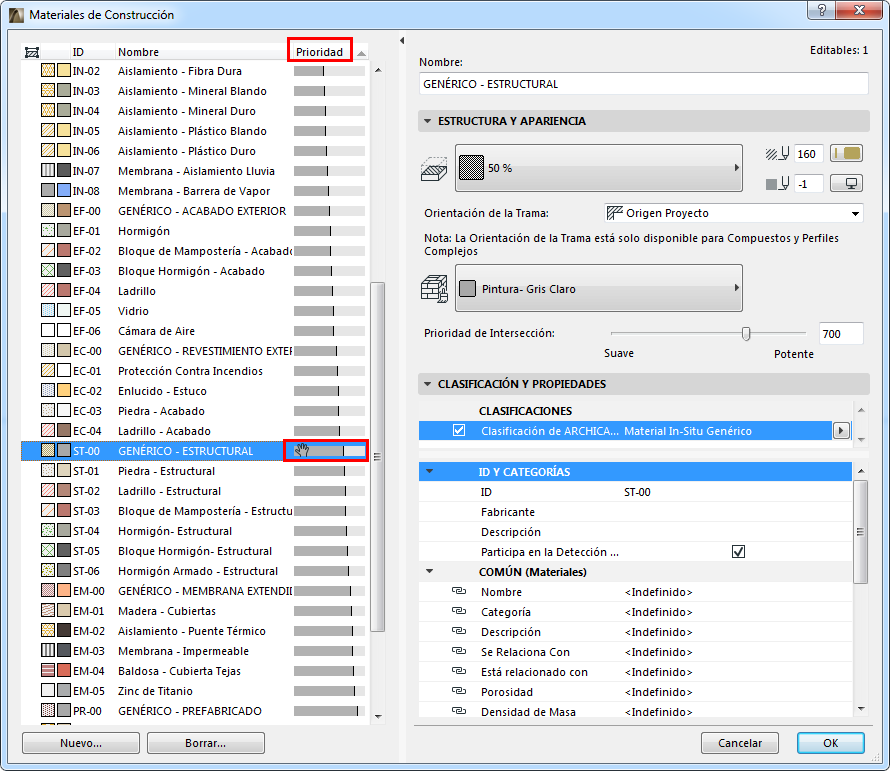This screenshot has width=890, height=771.
Task: Click the fill icon of IN-07 Membrana row
Action: [x=48, y=171]
